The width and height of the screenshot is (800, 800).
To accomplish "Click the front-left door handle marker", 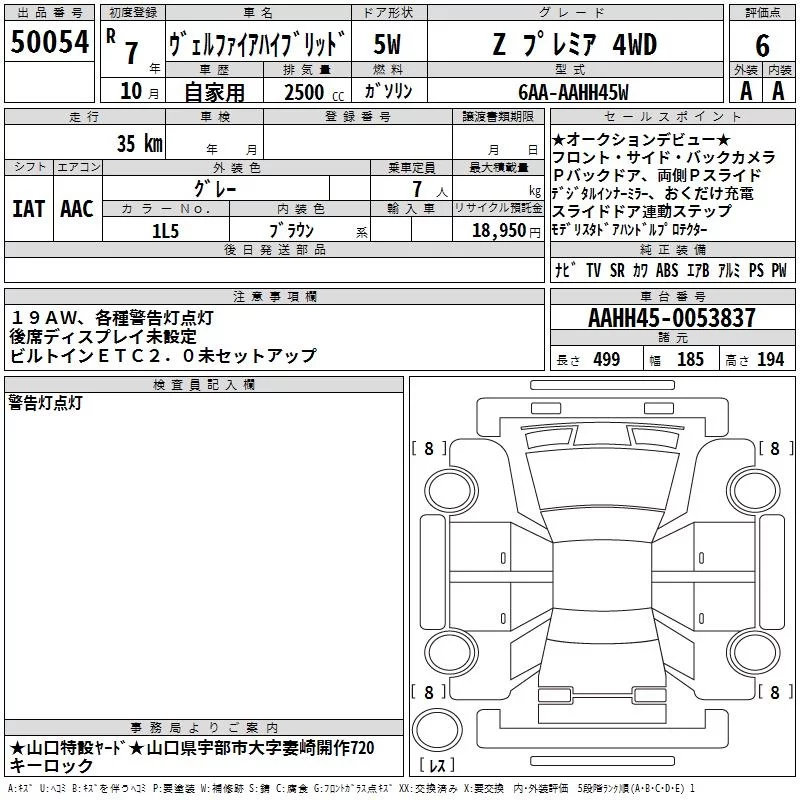I will click(x=503, y=559).
